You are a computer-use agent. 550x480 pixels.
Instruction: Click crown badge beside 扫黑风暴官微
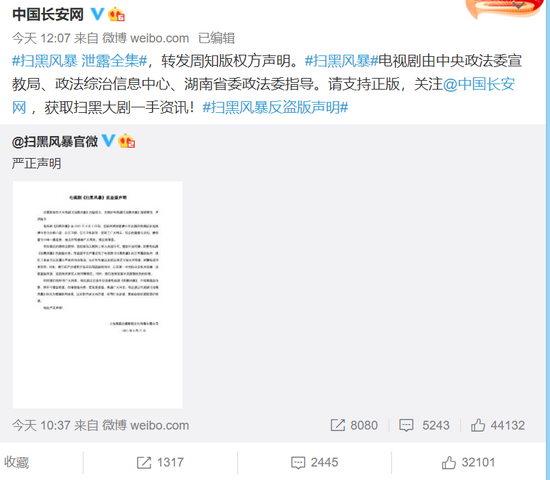click(x=127, y=141)
